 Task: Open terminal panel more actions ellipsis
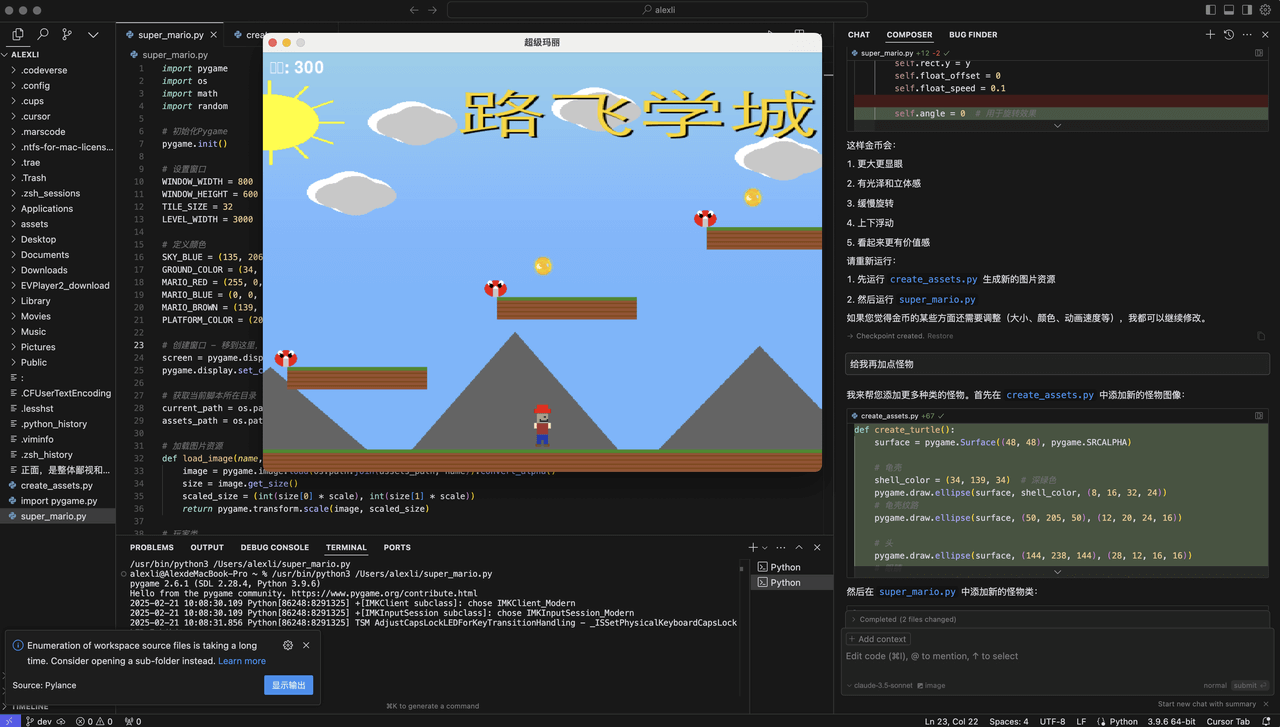coord(781,548)
